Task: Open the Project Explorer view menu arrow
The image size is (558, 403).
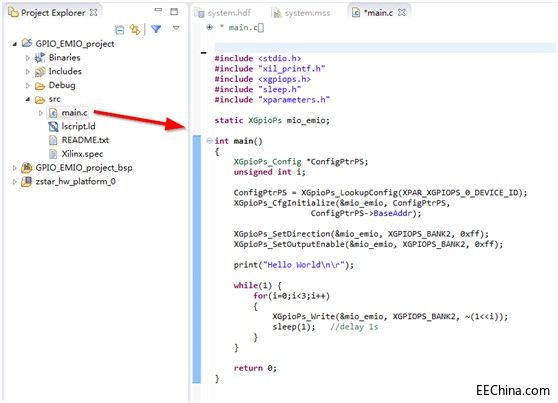Action: click(x=176, y=27)
